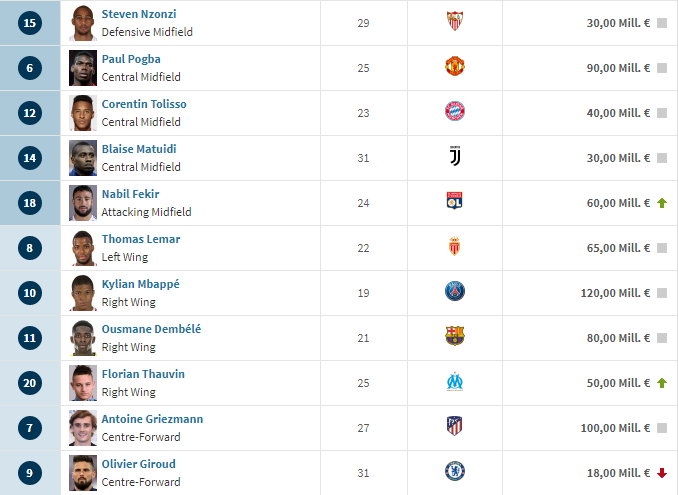Open the Bayern Munich club crest

(x=454, y=111)
